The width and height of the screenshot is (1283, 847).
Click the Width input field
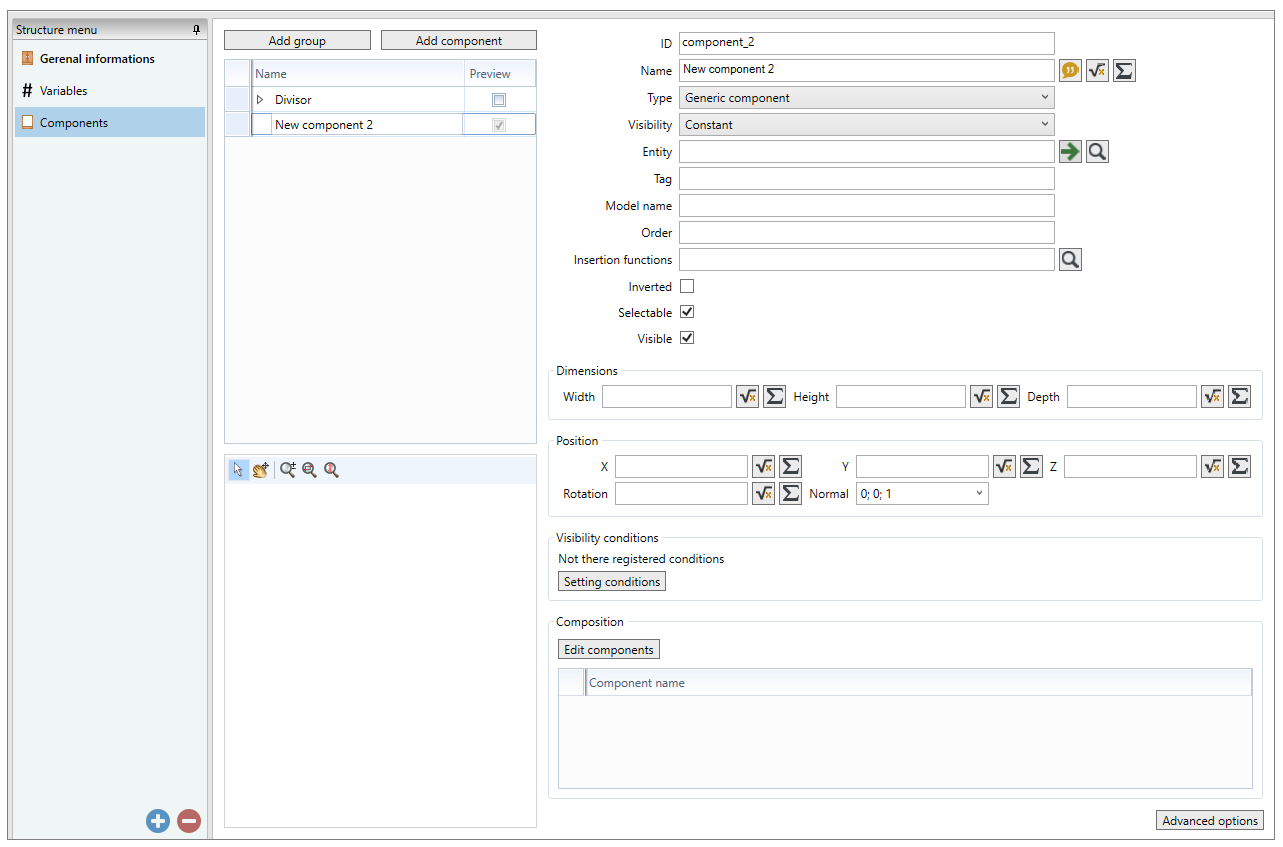click(667, 397)
